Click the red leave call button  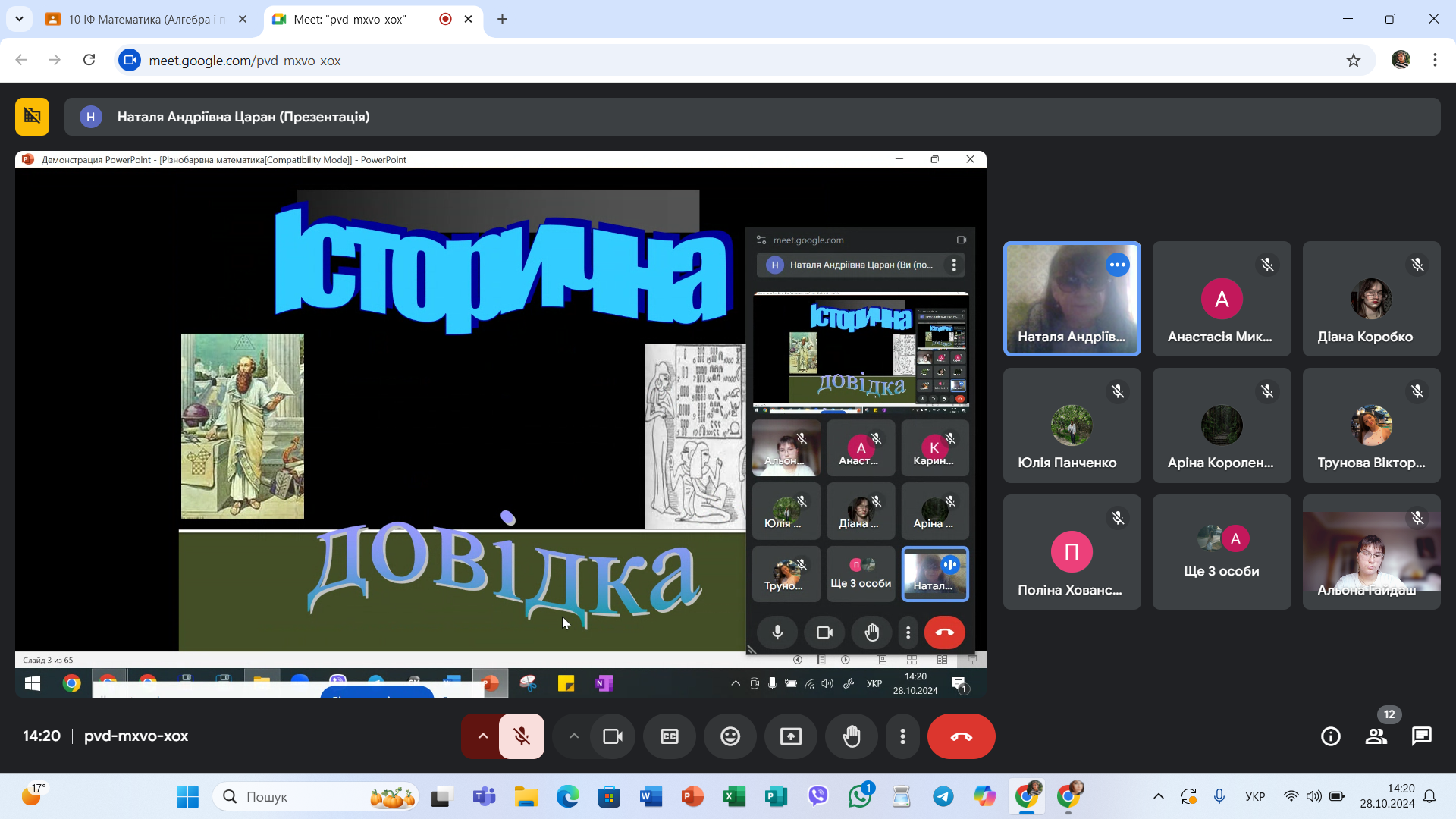pos(961,736)
